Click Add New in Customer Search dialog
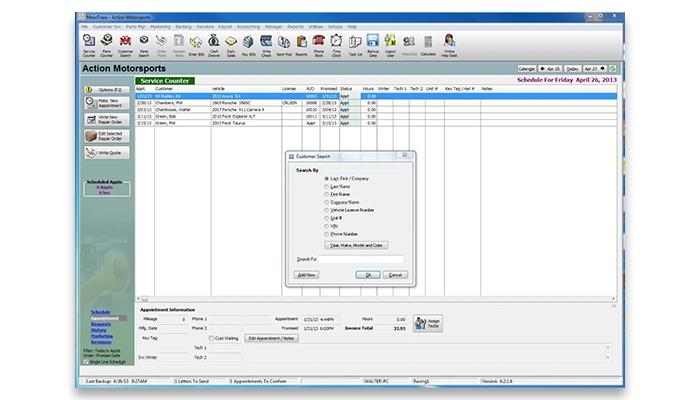The image size is (700, 400). pos(306,275)
